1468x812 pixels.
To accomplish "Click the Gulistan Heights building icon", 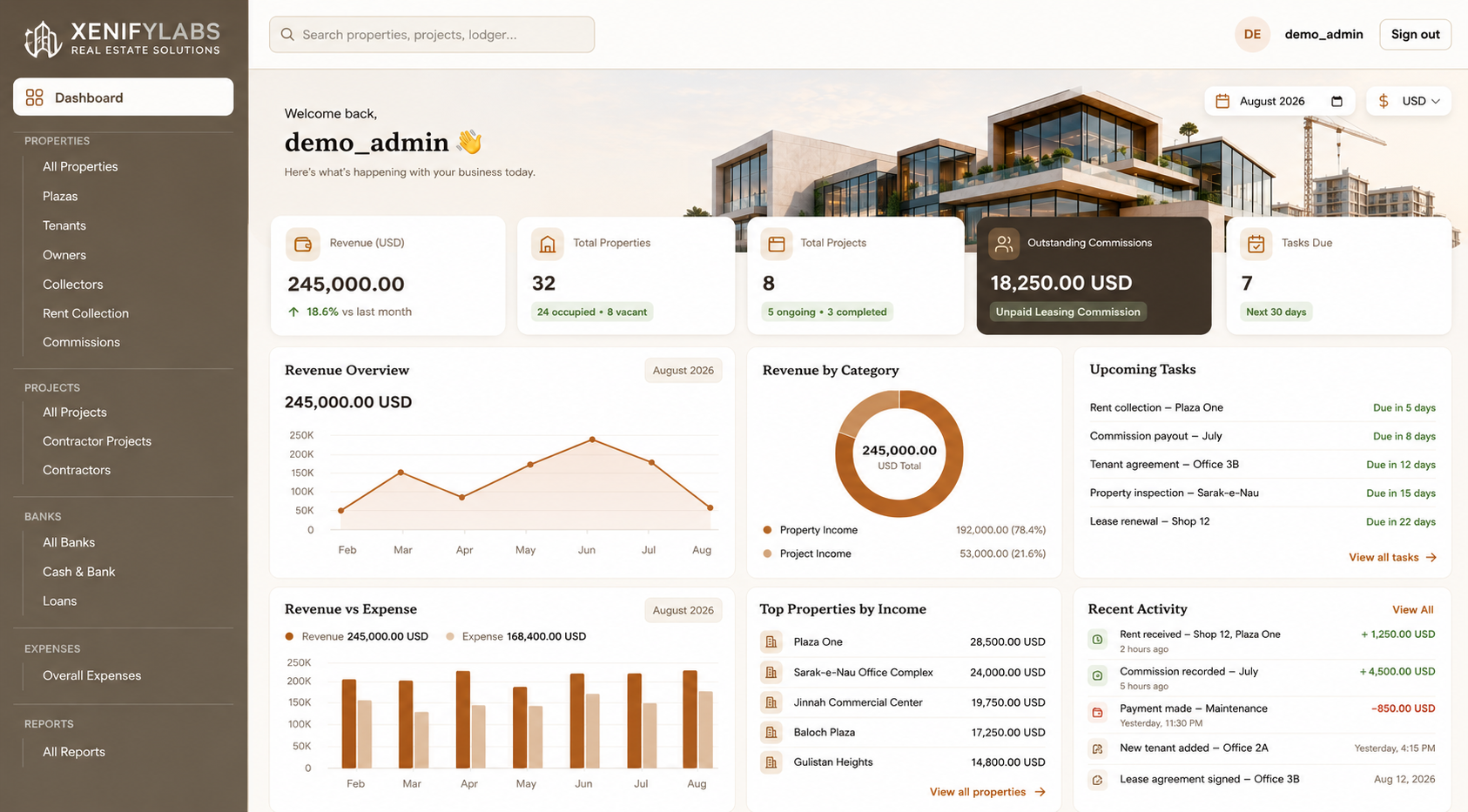I will [771, 762].
